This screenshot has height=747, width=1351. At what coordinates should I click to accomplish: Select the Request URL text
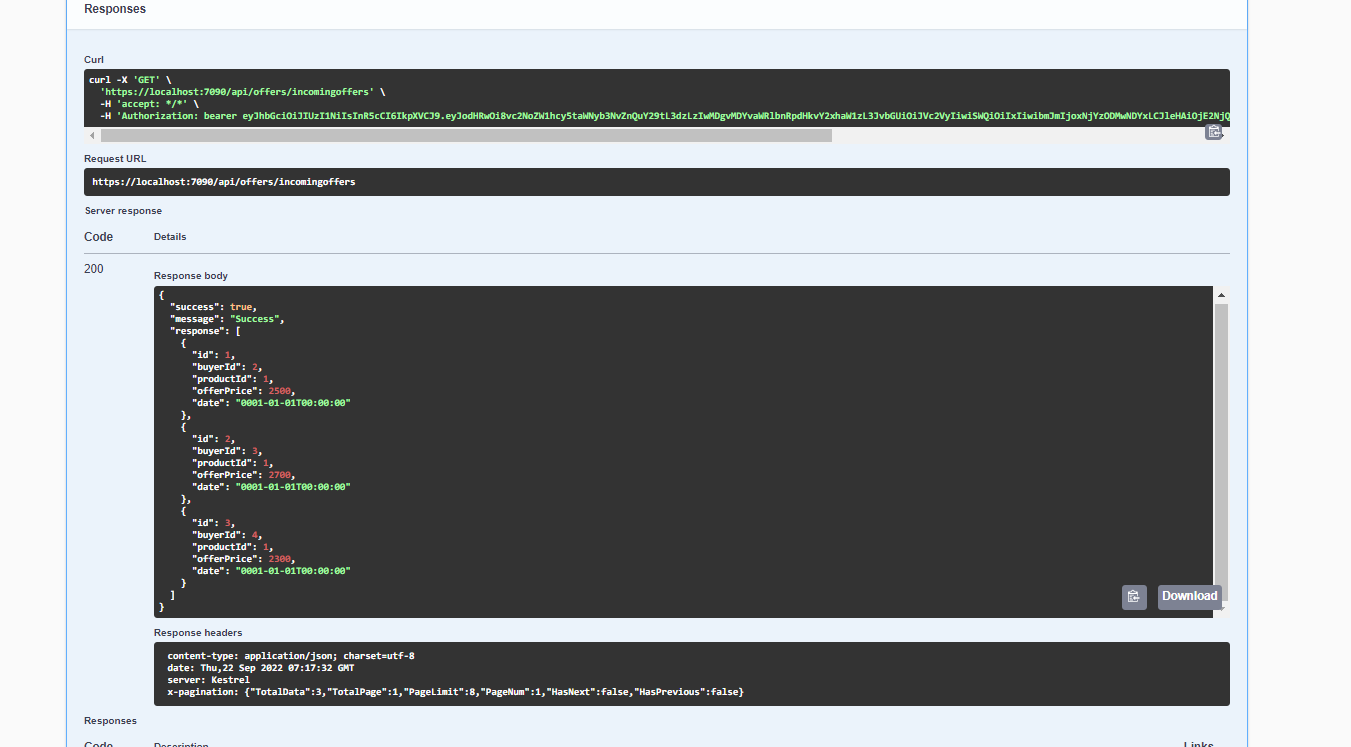coord(224,181)
